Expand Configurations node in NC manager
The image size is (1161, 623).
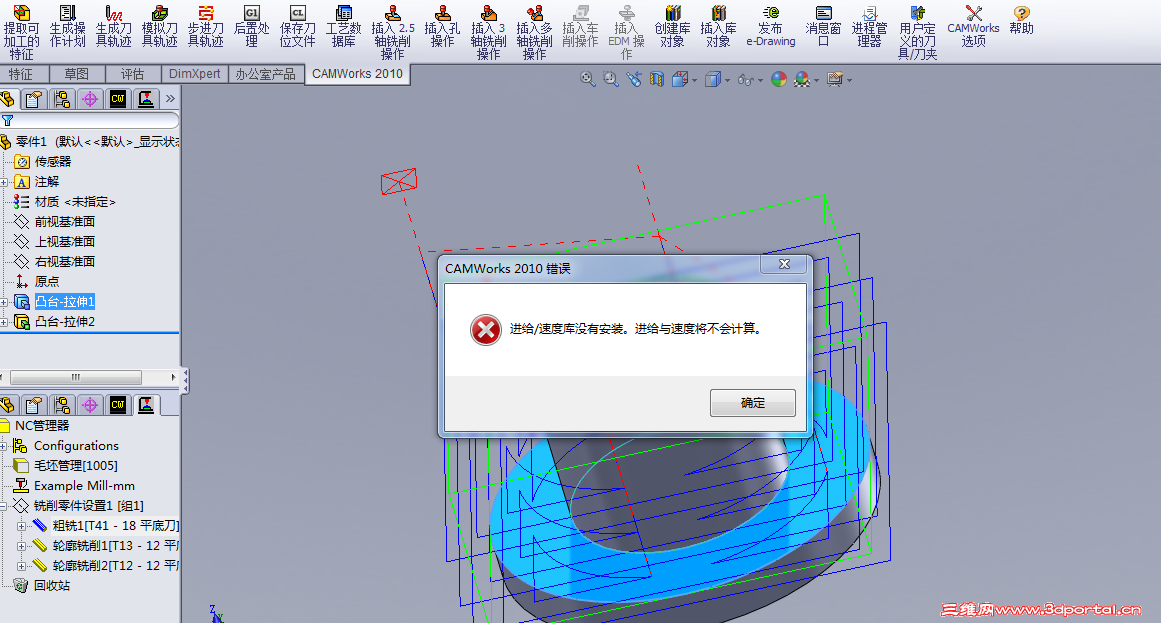click(4, 446)
